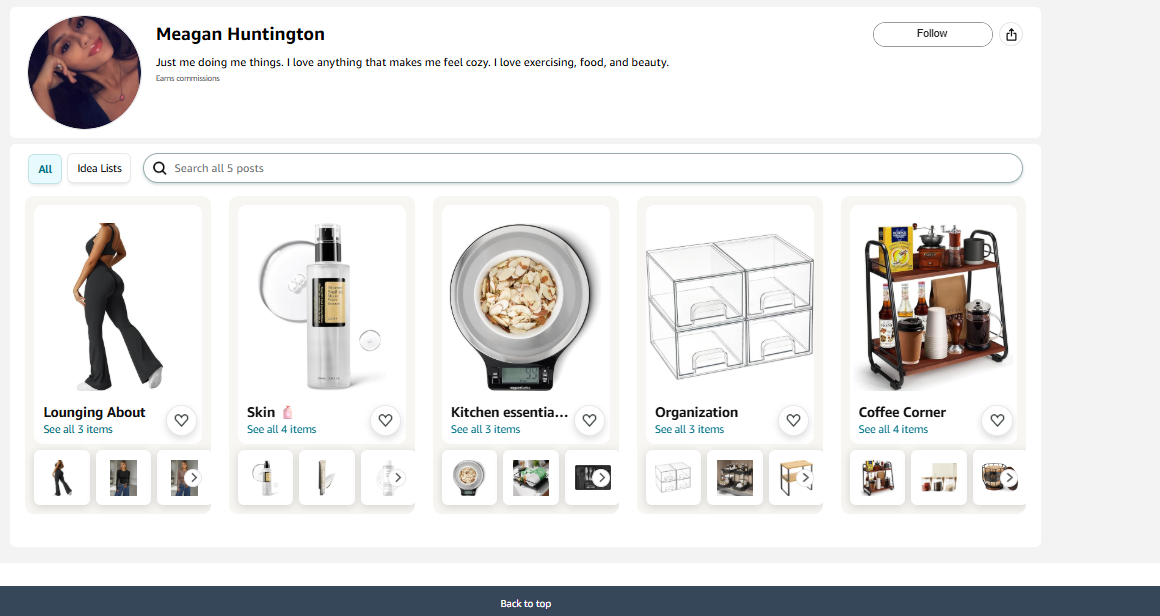Click next arrow on Kitchen essentials carousel

coord(601,478)
